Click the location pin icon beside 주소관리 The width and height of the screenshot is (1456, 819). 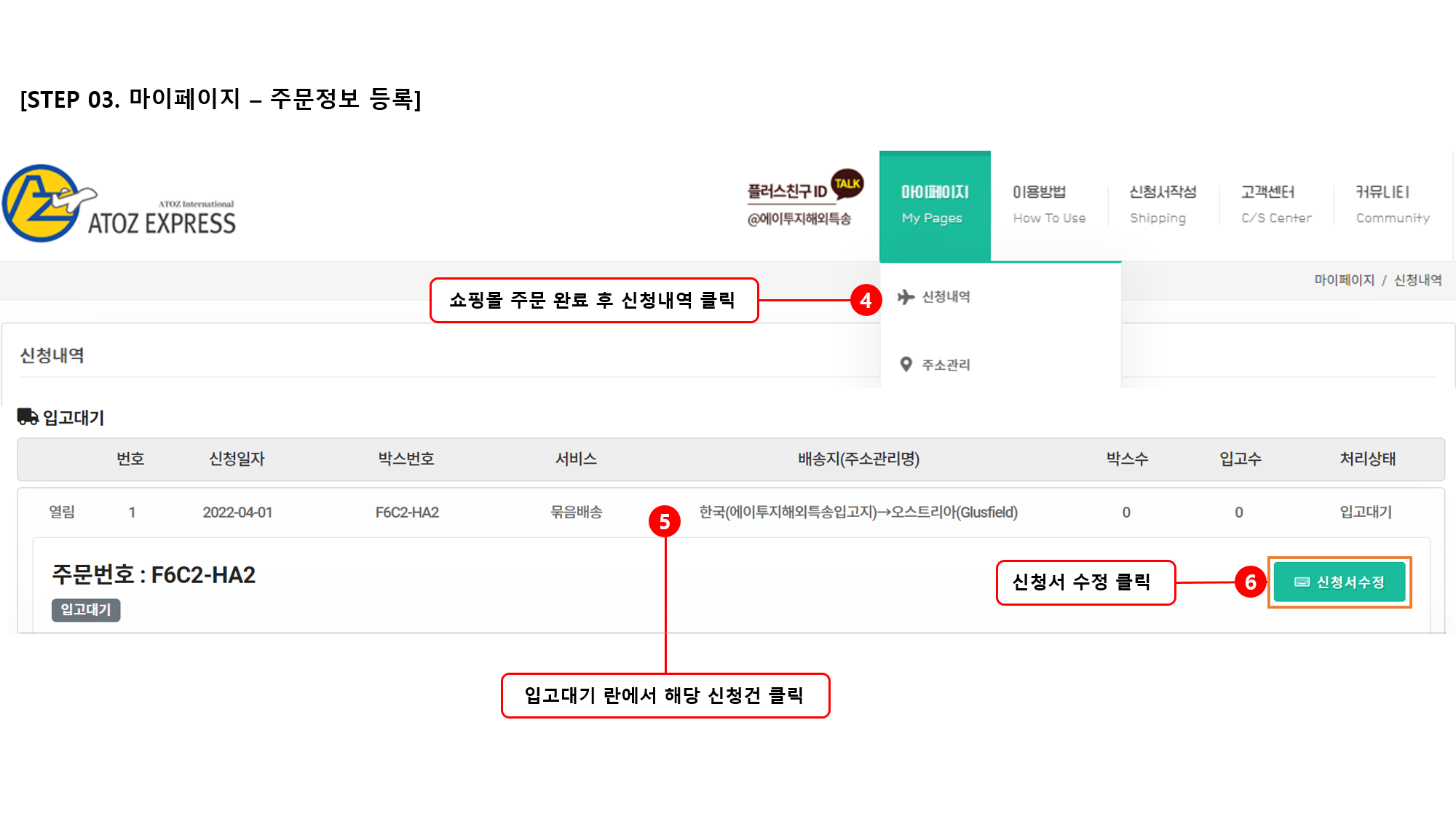click(x=906, y=364)
